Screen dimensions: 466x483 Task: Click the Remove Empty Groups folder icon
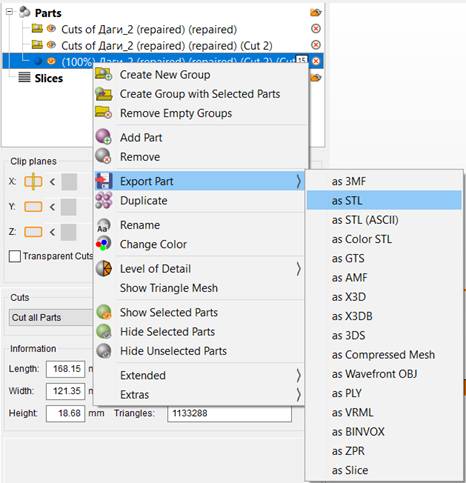[x=103, y=113]
